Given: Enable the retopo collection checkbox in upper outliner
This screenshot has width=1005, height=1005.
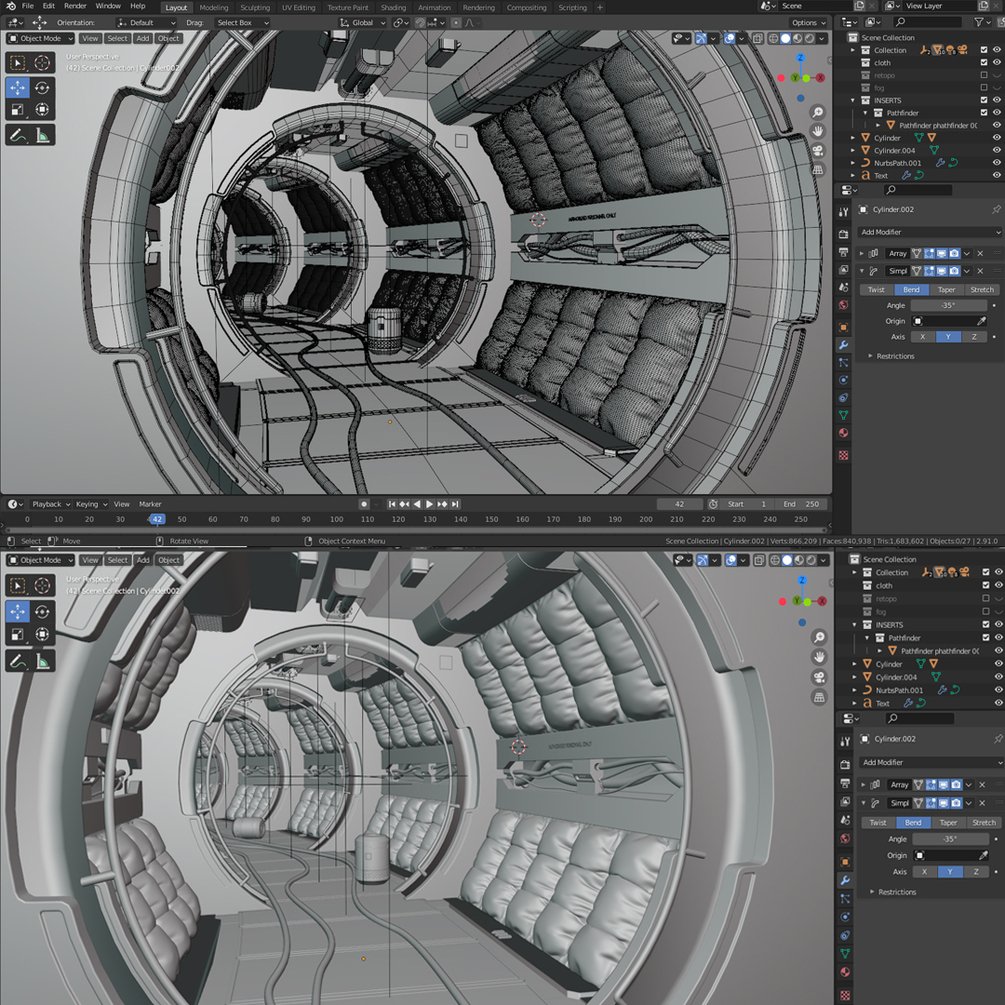Looking at the screenshot, I should (984, 75).
